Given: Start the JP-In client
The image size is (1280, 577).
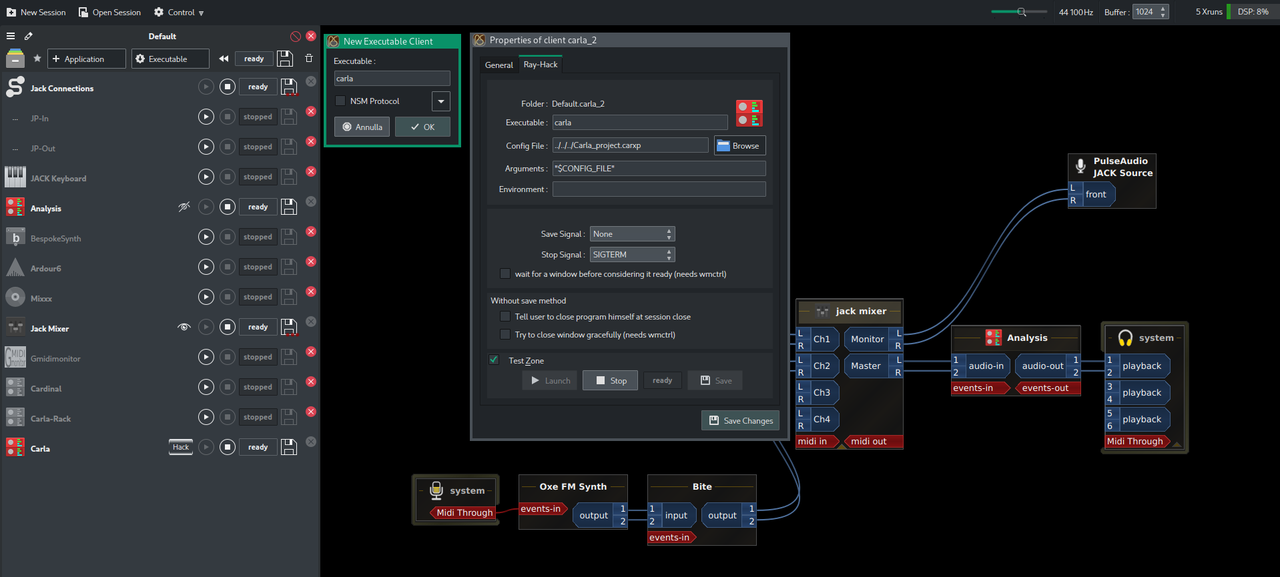Looking at the screenshot, I should 206,117.
